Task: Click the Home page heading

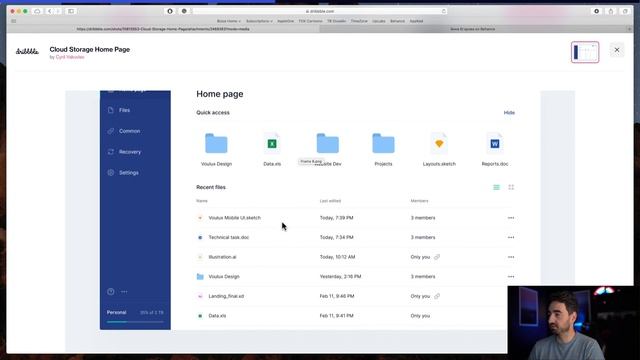Action: pos(220,94)
